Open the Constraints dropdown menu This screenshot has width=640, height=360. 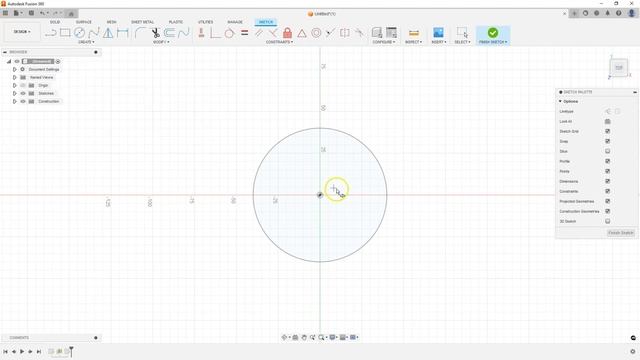279,42
